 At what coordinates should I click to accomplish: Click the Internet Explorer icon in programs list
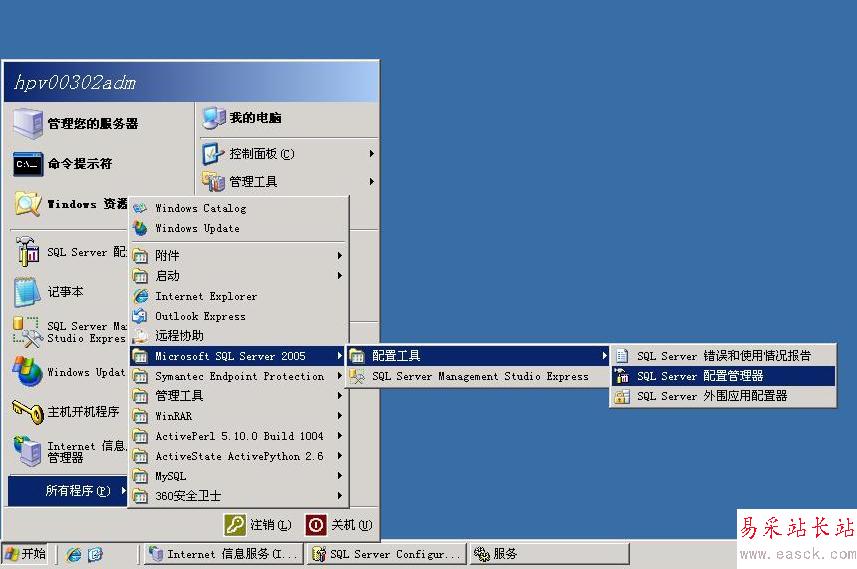[140, 296]
